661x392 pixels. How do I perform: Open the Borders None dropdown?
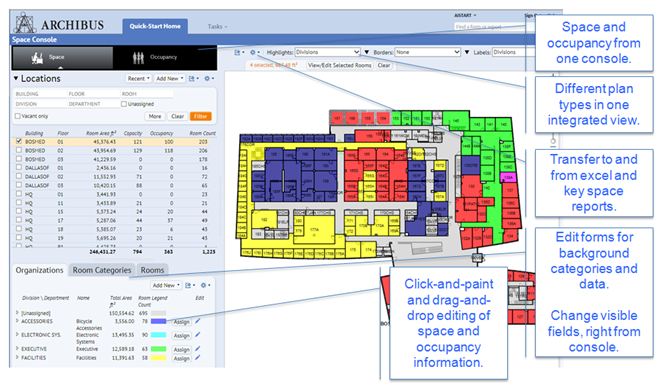pyautogui.click(x=427, y=52)
